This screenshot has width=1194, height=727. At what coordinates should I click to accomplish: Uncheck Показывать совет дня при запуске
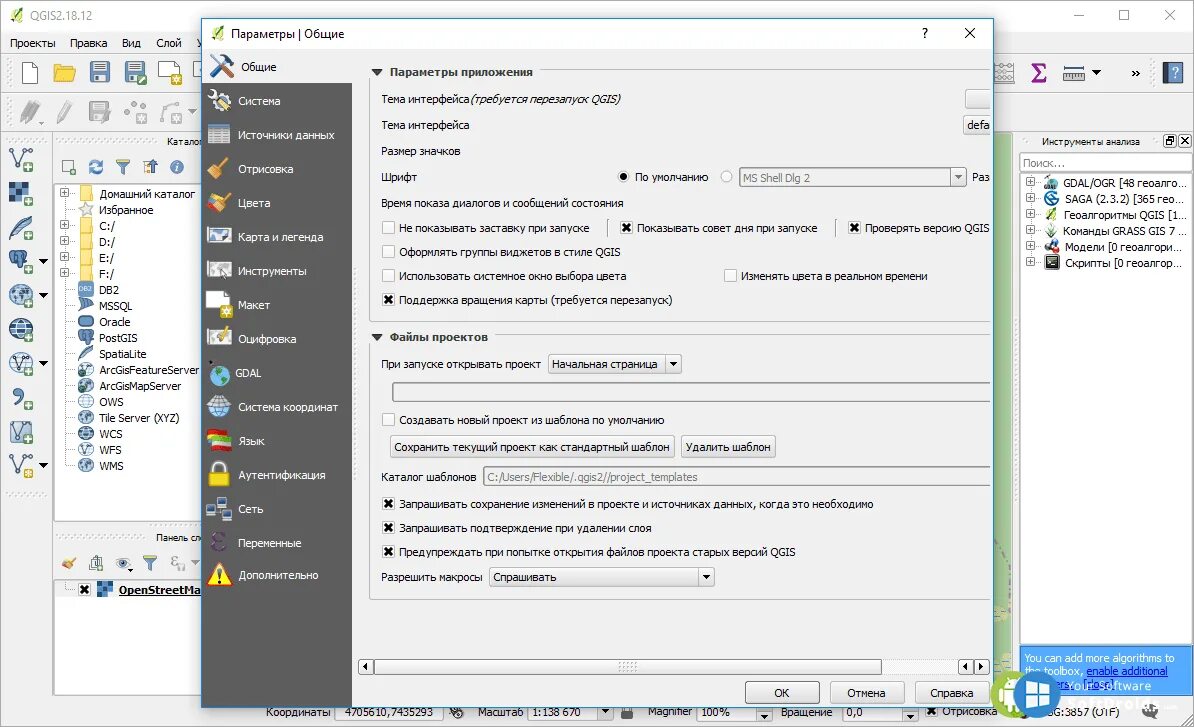pos(626,228)
